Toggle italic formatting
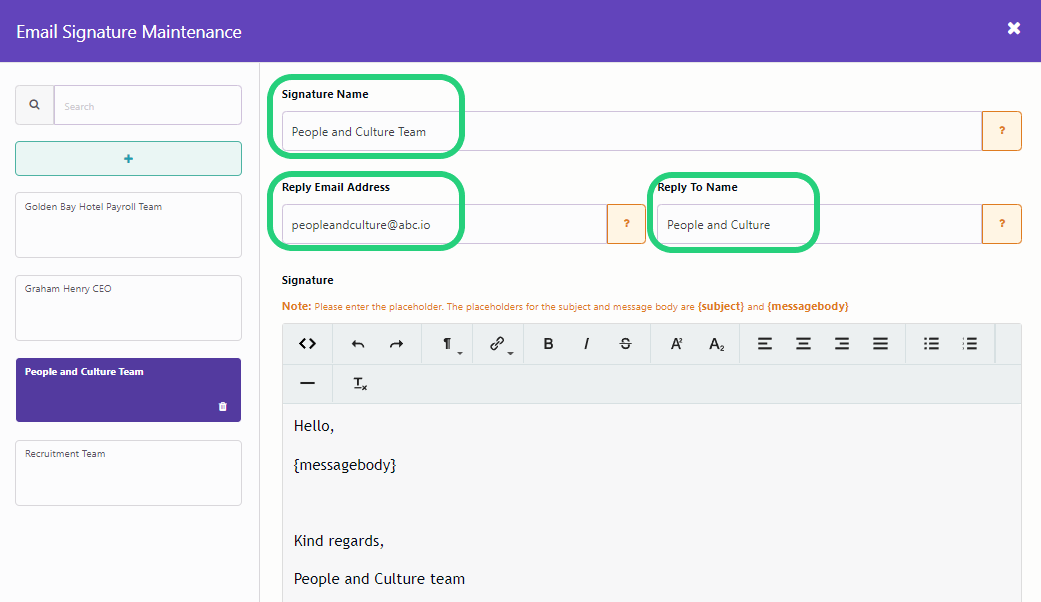Image resolution: width=1041 pixels, height=602 pixels. 586,344
